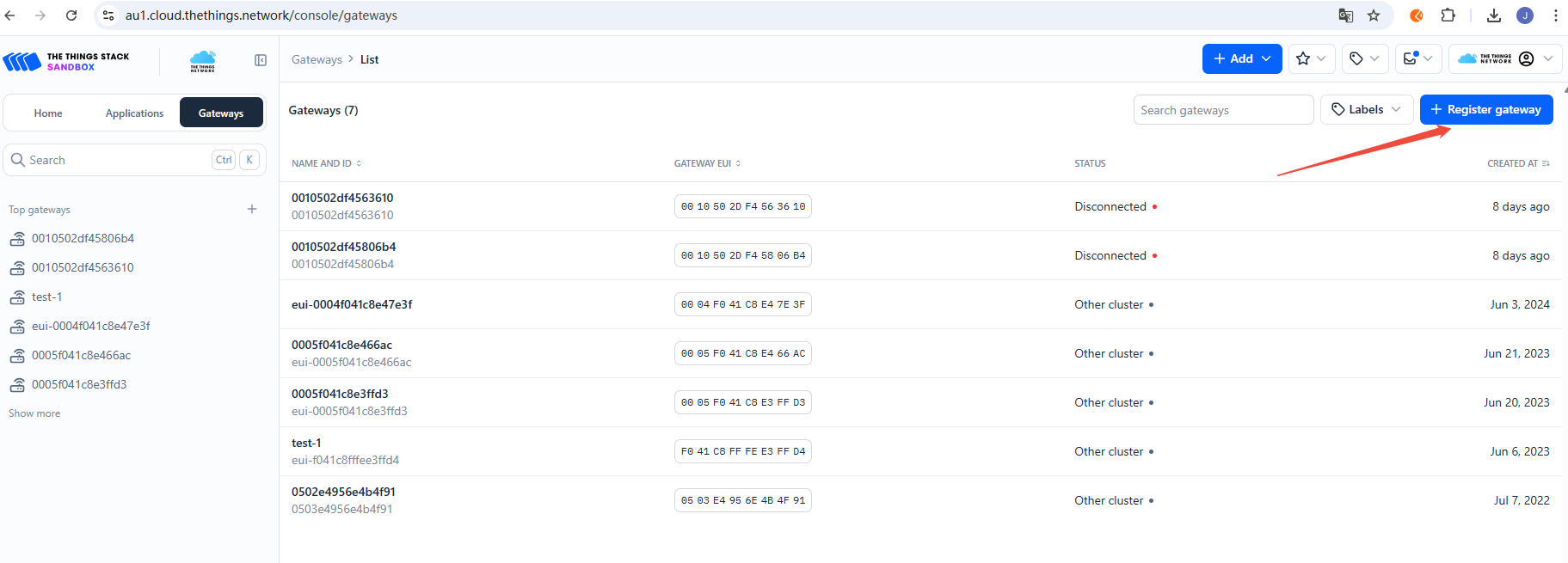Viewport: 1568px width, 563px height.
Task: Click Show more under Top gateways
Action: point(34,413)
